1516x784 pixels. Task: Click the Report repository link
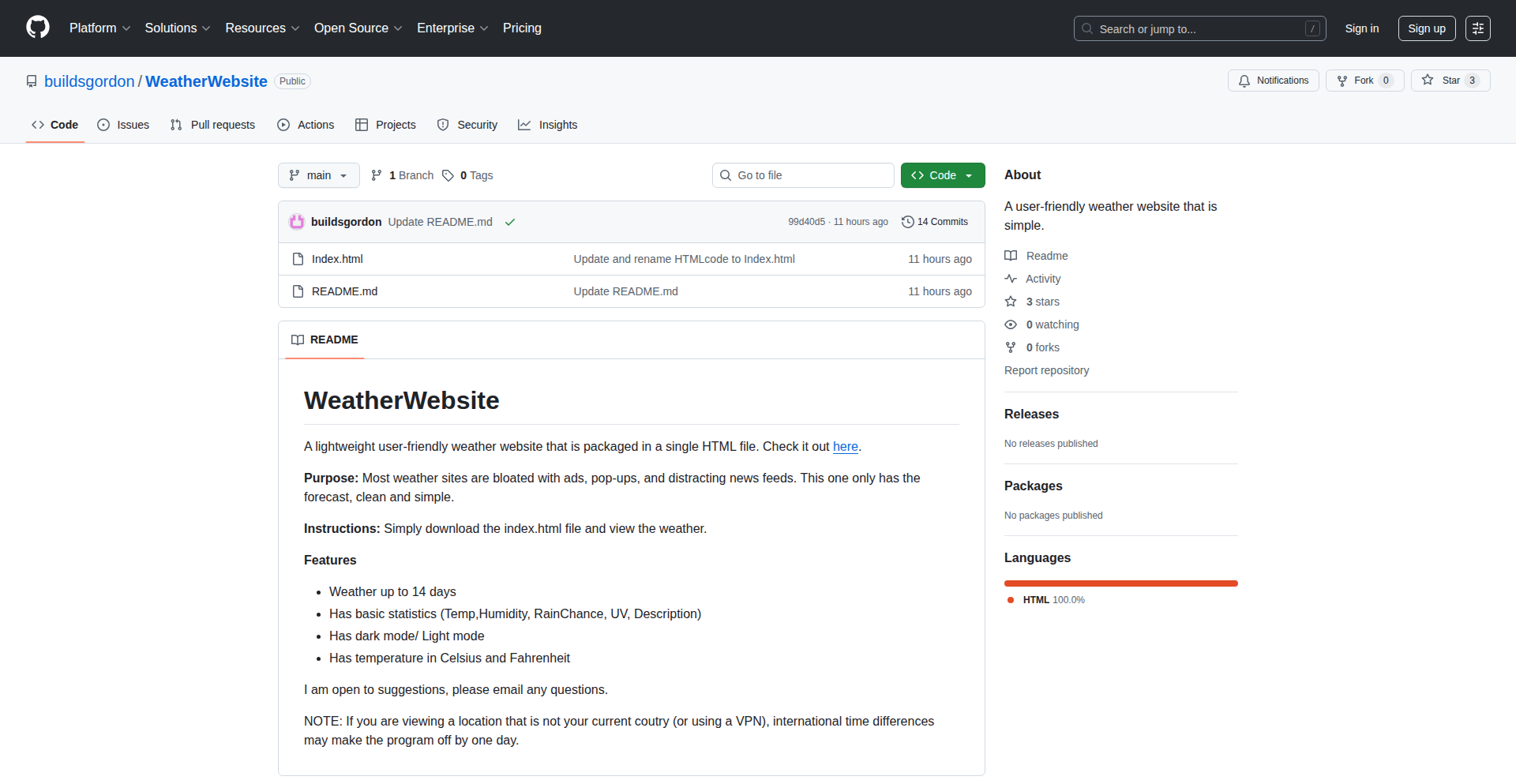[1046, 370]
